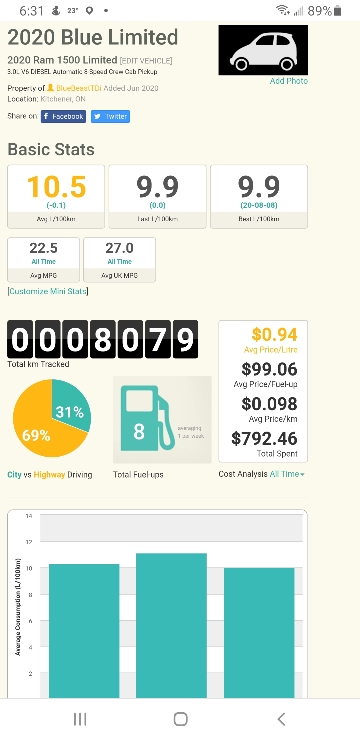Screen dimensions: 360x740
Task: Share on Twitter button
Action: click(110, 117)
